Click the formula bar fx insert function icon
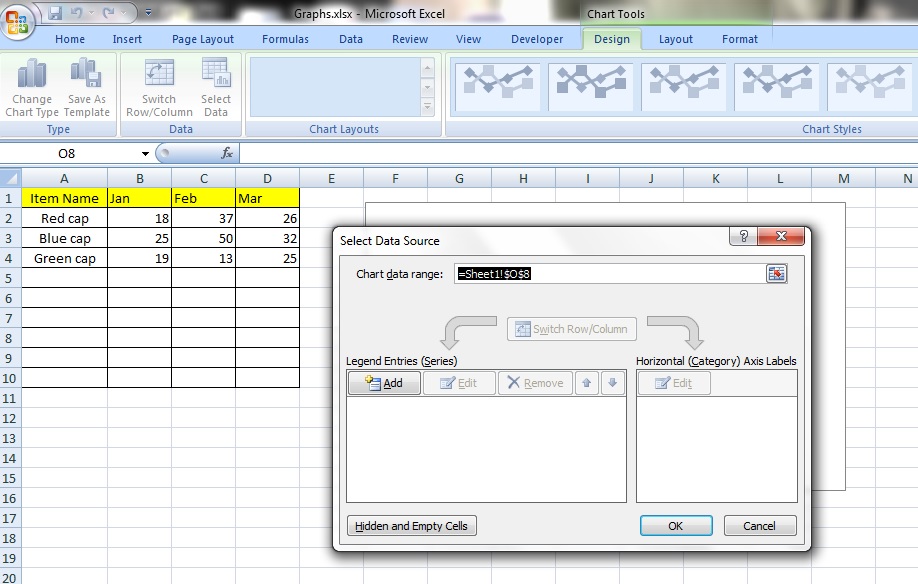Screen dimensions: 918x584 [x=227, y=153]
